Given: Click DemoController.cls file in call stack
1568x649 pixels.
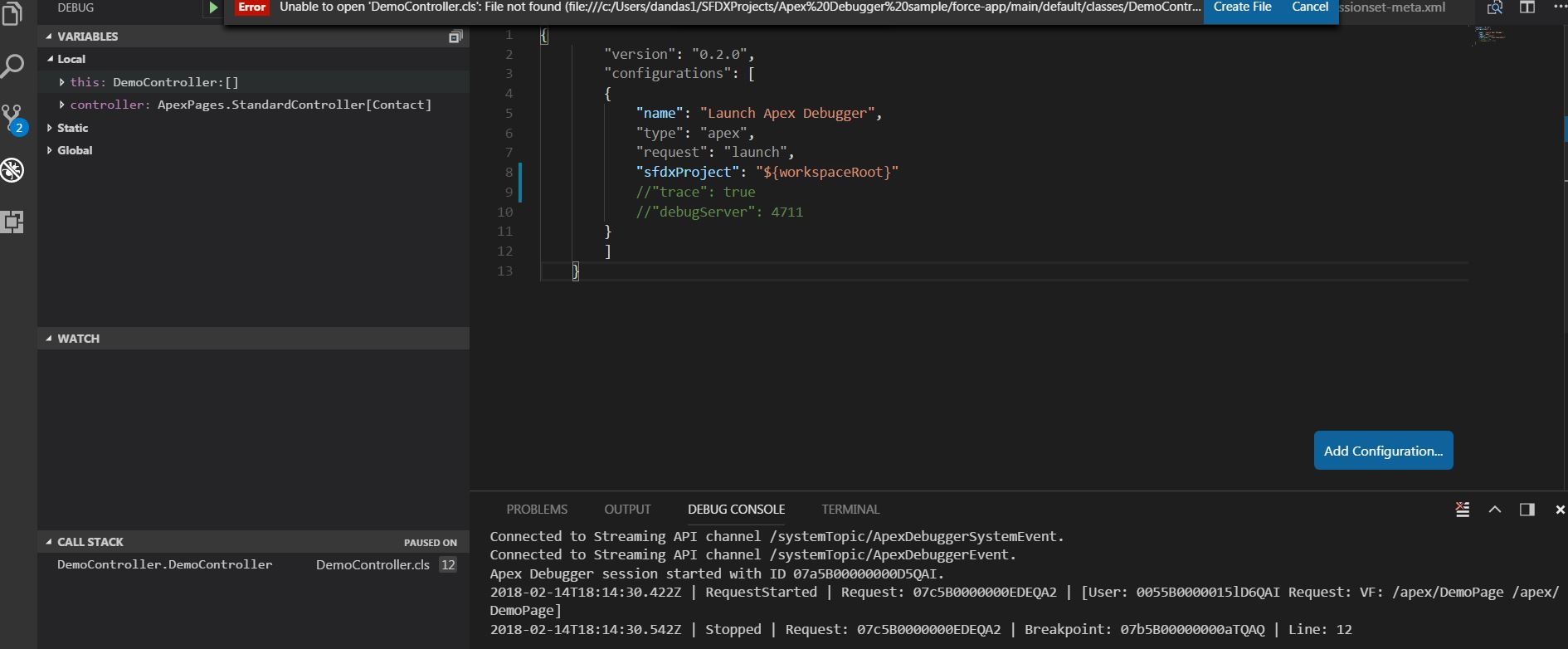Looking at the screenshot, I should click(x=373, y=564).
